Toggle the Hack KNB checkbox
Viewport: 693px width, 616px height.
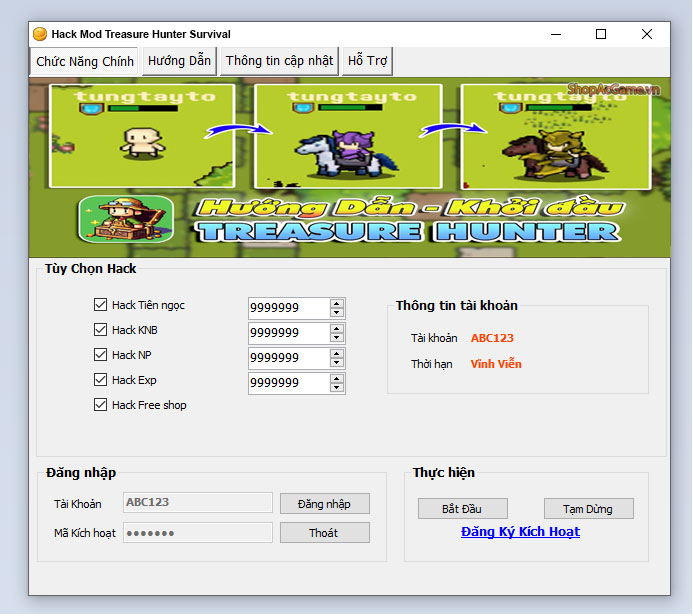(x=100, y=330)
